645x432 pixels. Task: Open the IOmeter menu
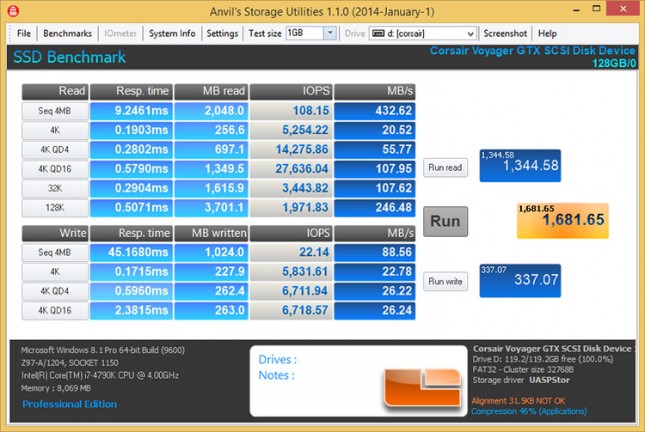pos(120,33)
